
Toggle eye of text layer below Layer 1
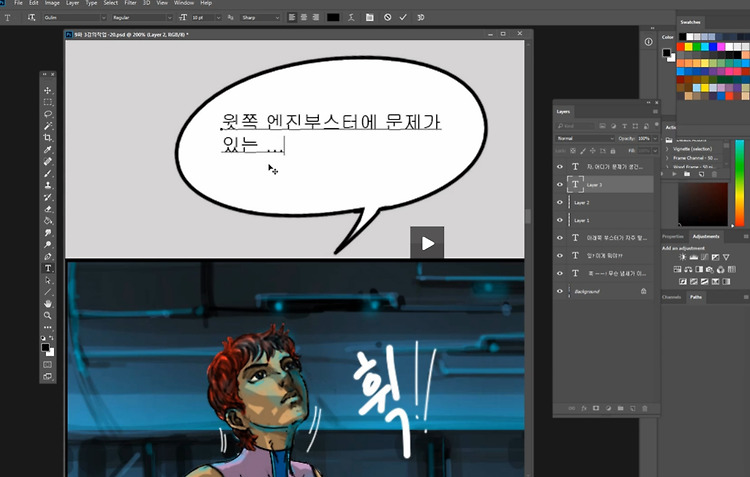(560, 238)
